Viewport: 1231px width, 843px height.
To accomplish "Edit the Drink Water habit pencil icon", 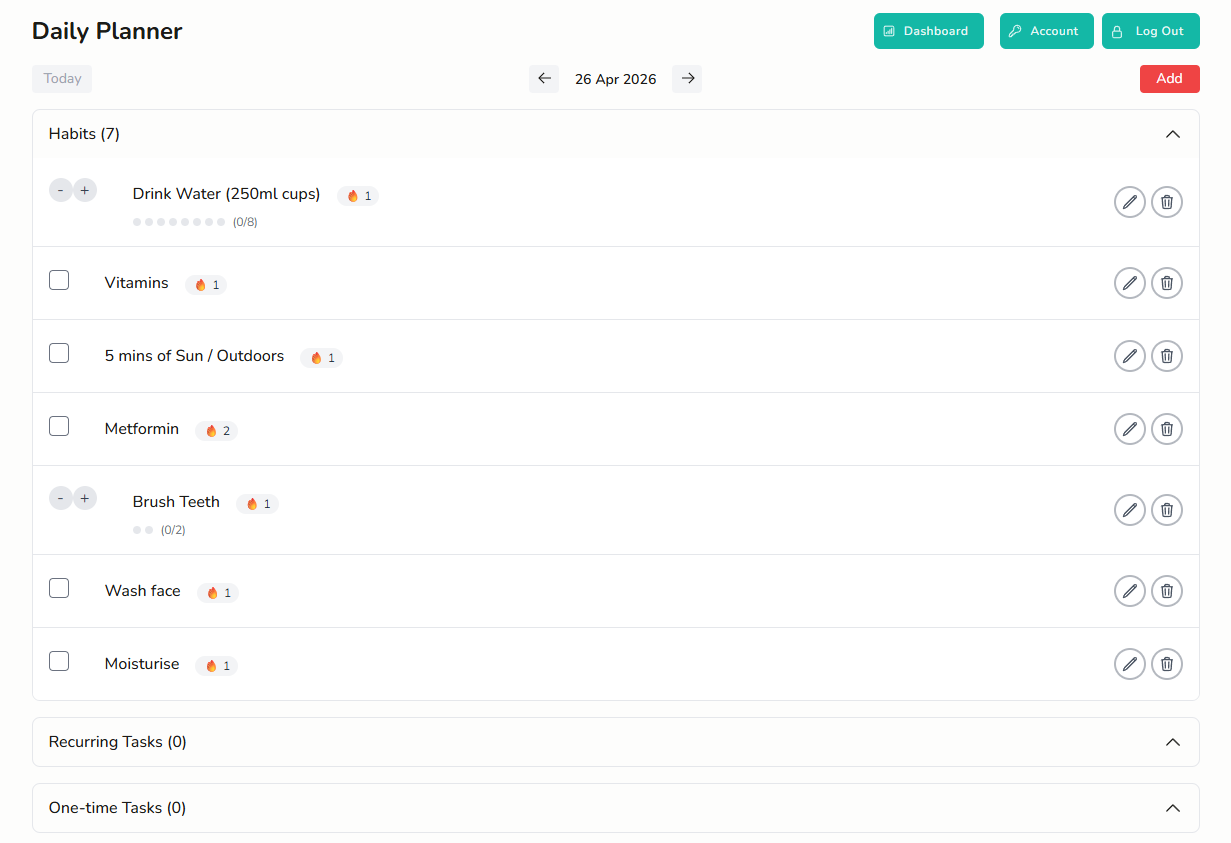I will click(x=1130, y=202).
